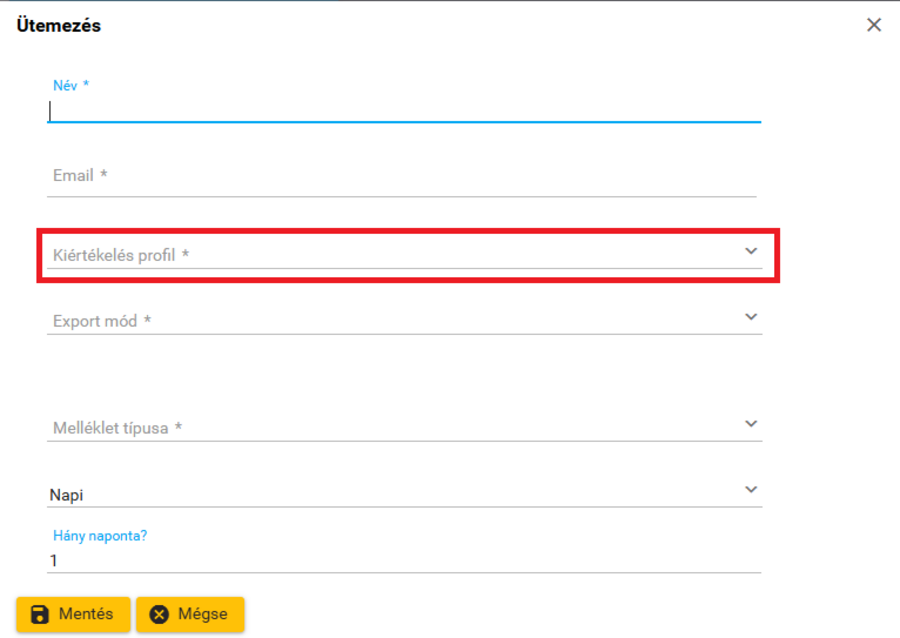Expand the chevron next to Napi
Image resolution: width=900 pixels, height=638 pixels.
pyautogui.click(x=751, y=490)
